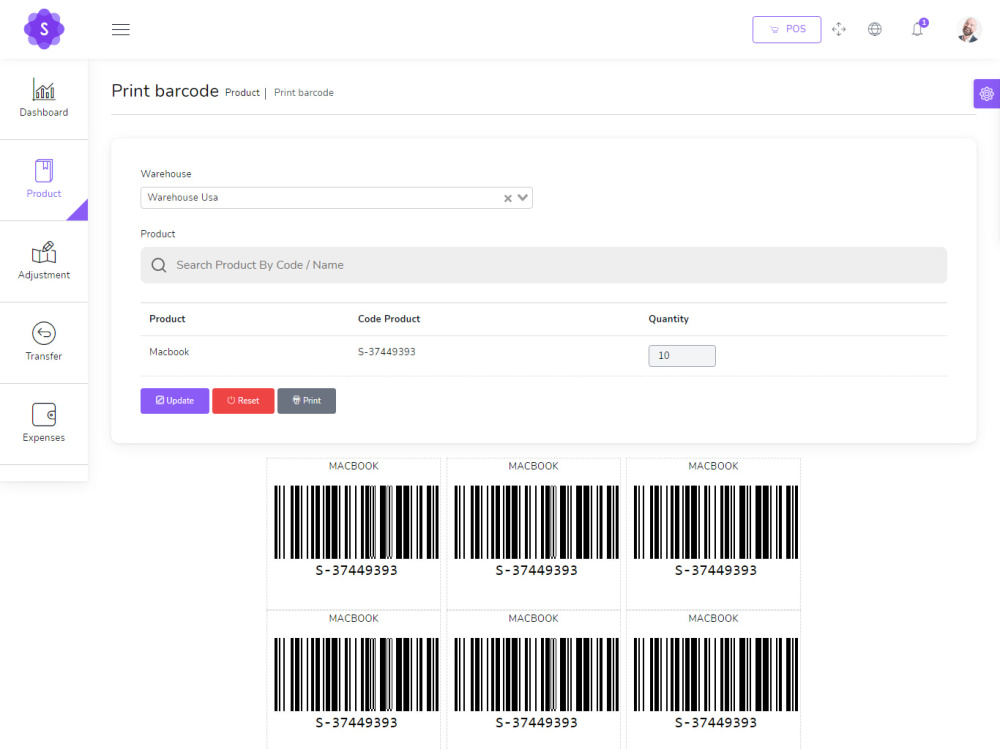Open the language globe icon
Image resolution: width=1000 pixels, height=750 pixels.
pyautogui.click(x=874, y=29)
